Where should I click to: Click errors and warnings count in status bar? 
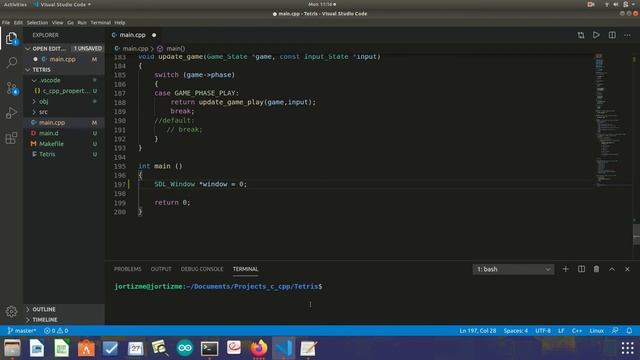pos(56,331)
